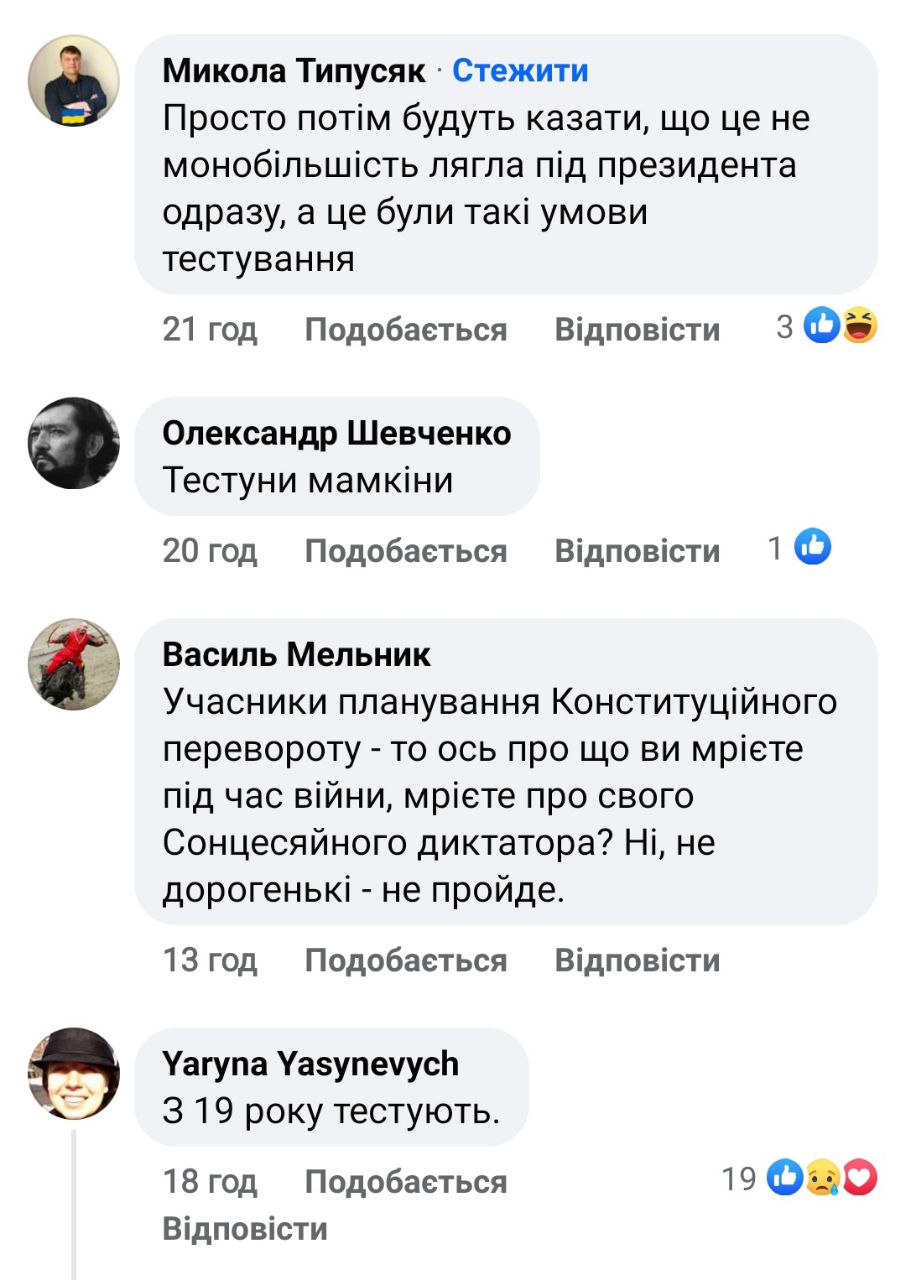Image resolution: width=906 pixels, height=1280 pixels.
Task: View laughing reaction on Типусяк's comment
Action: coord(859,326)
